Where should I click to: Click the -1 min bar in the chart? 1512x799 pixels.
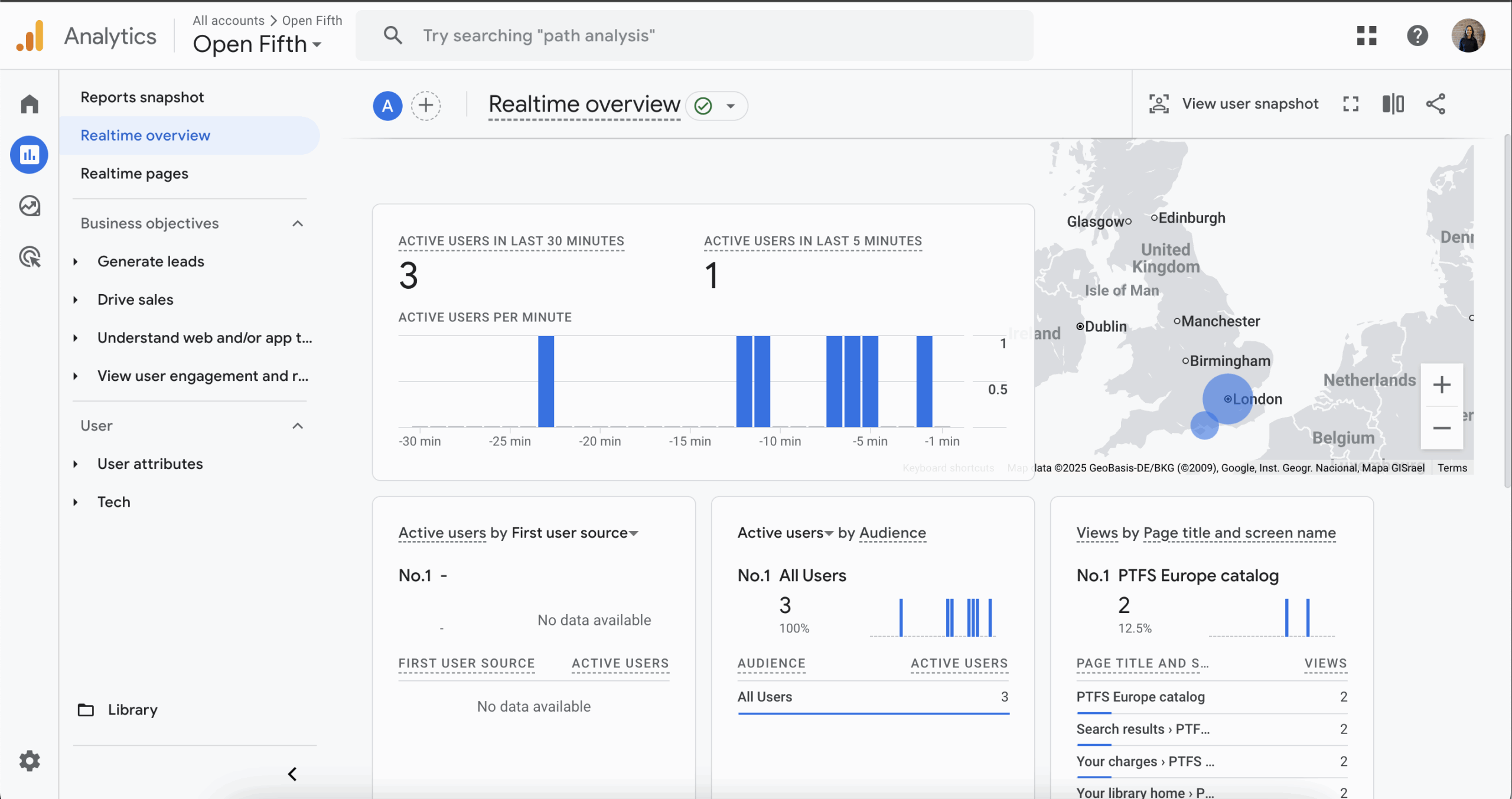click(924, 381)
